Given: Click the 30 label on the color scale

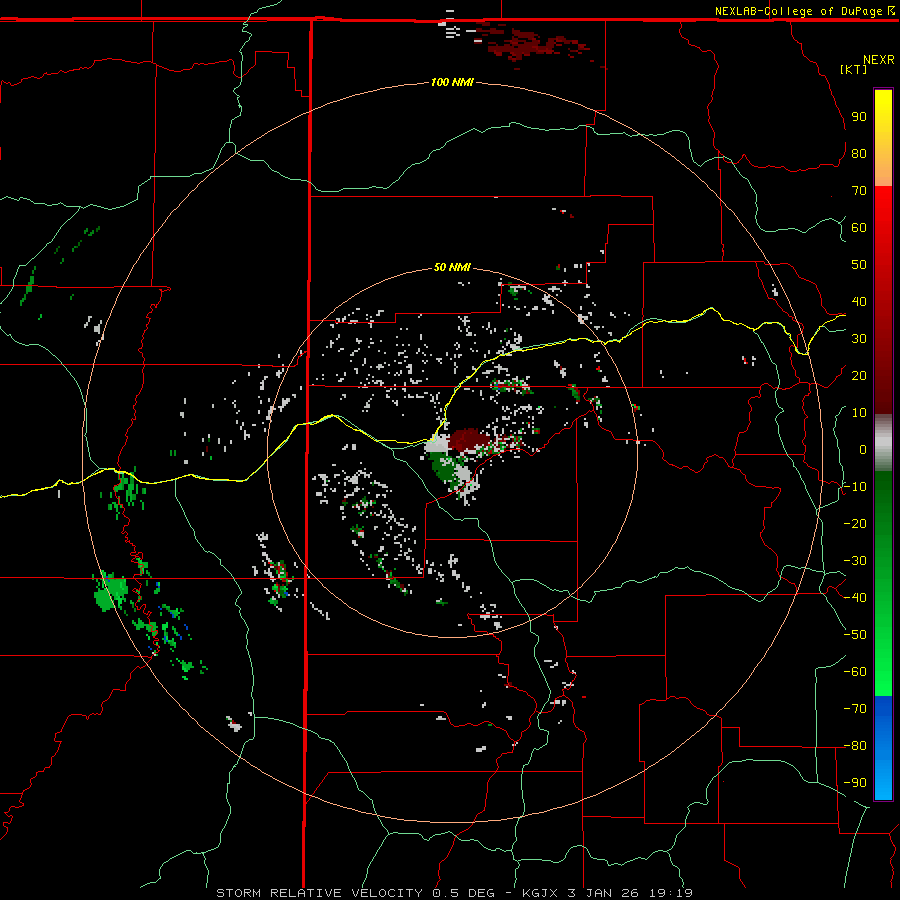Looking at the screenshot, I should [x=859, y=339].
